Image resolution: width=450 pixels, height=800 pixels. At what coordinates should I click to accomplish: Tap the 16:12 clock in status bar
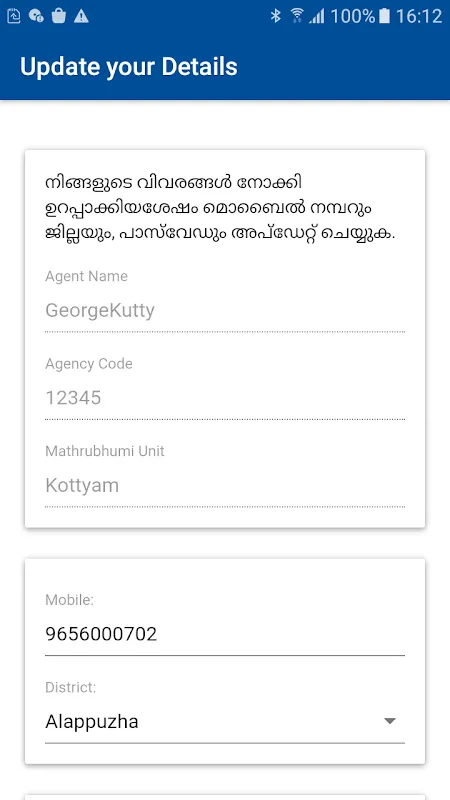pos(419,16)
